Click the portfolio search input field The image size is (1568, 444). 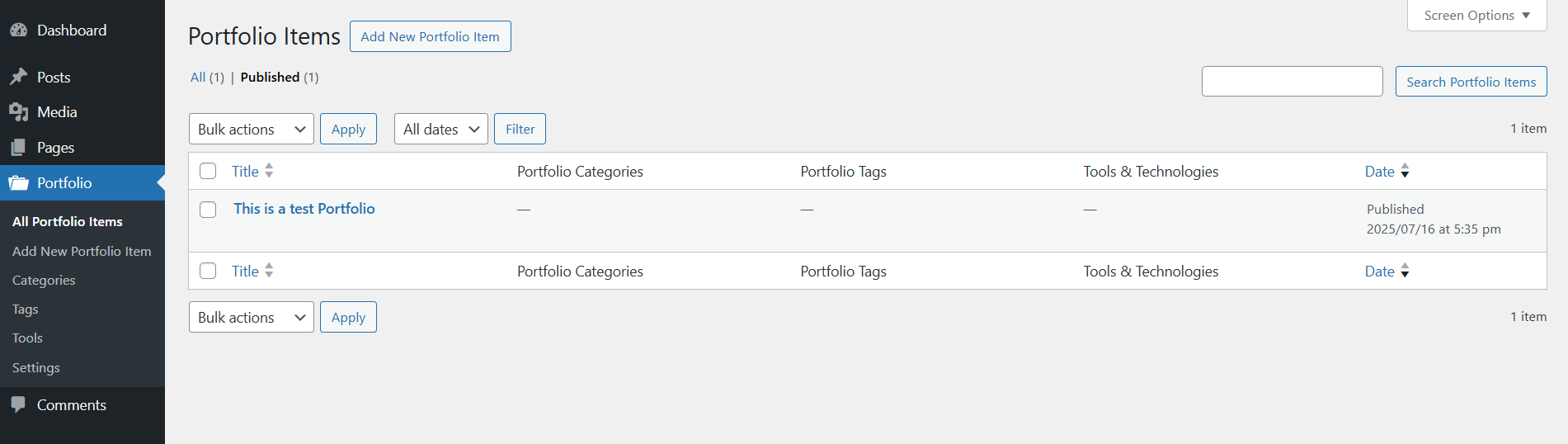point(1292,82)
